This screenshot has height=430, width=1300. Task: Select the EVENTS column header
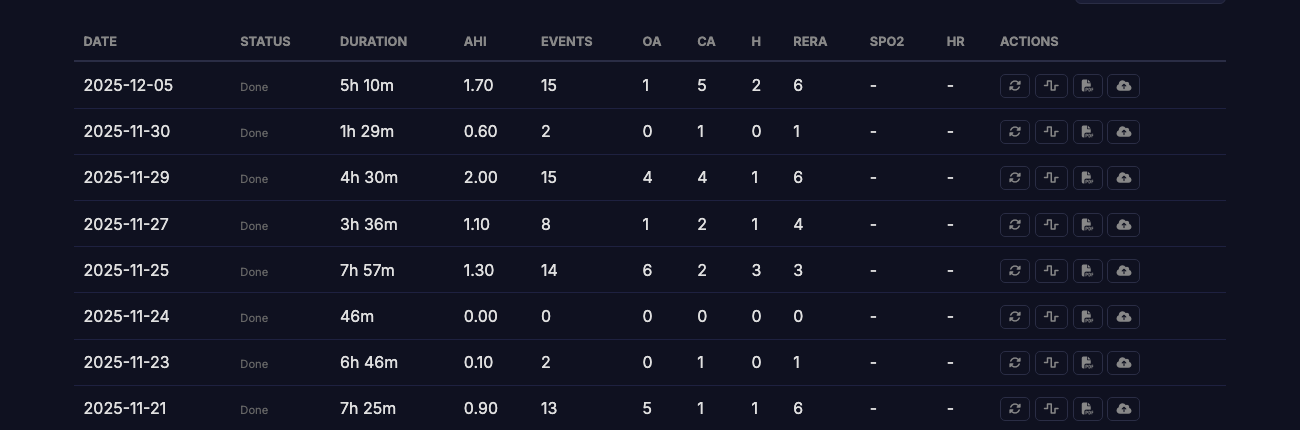point(566,42)
